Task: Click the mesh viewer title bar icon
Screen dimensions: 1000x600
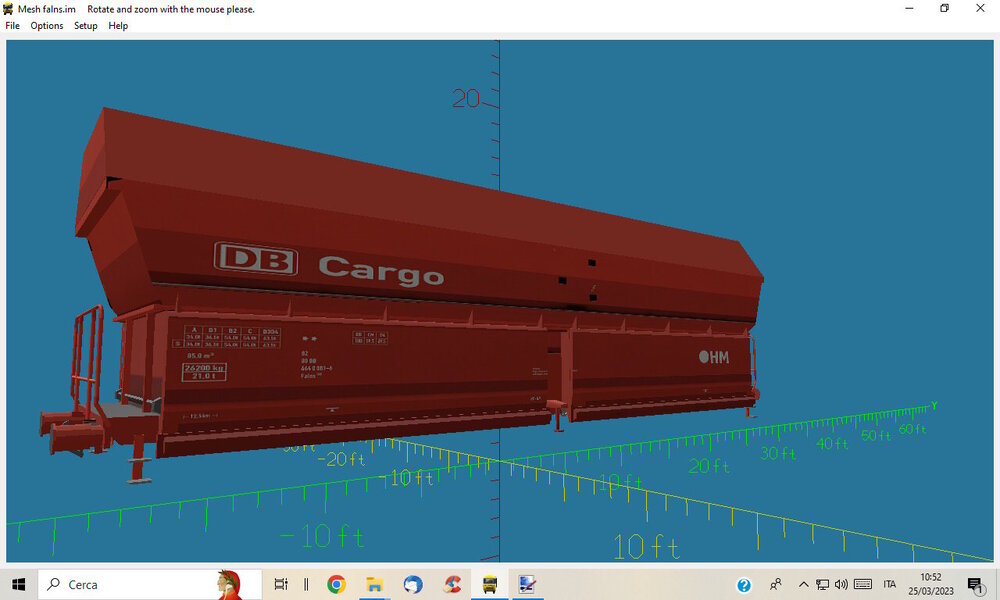Action: click(x=8, y=9)
